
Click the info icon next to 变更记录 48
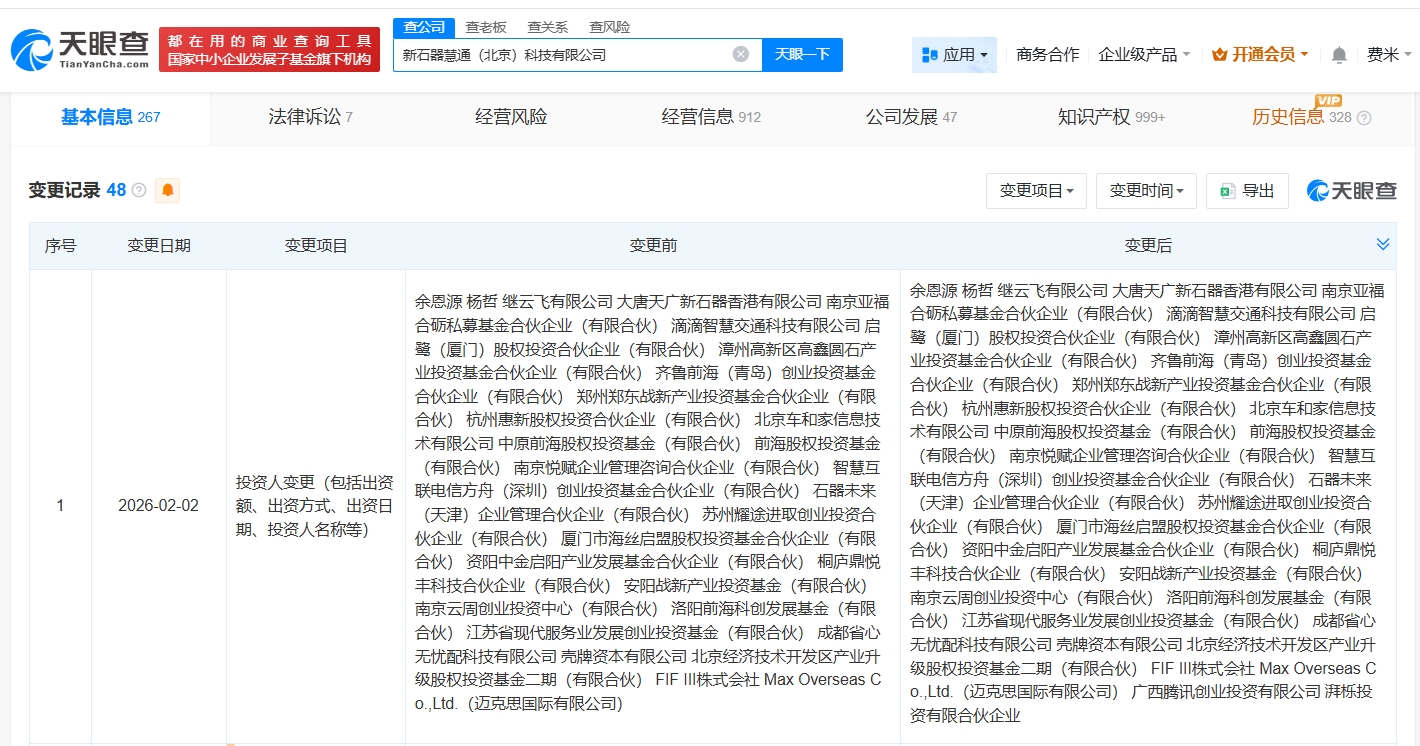(x=139, y=190)
